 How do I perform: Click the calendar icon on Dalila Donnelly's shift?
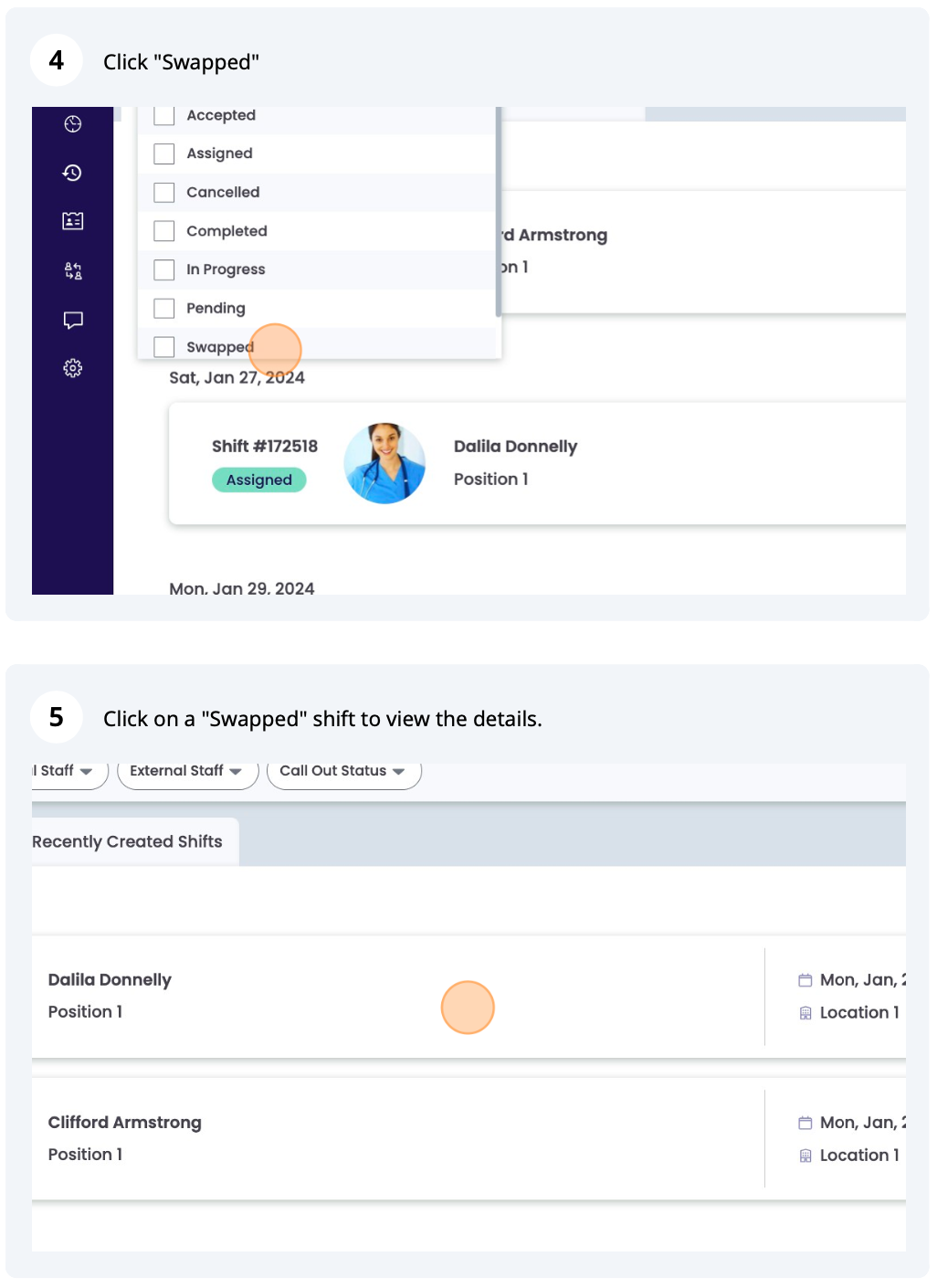pos(805,980)
